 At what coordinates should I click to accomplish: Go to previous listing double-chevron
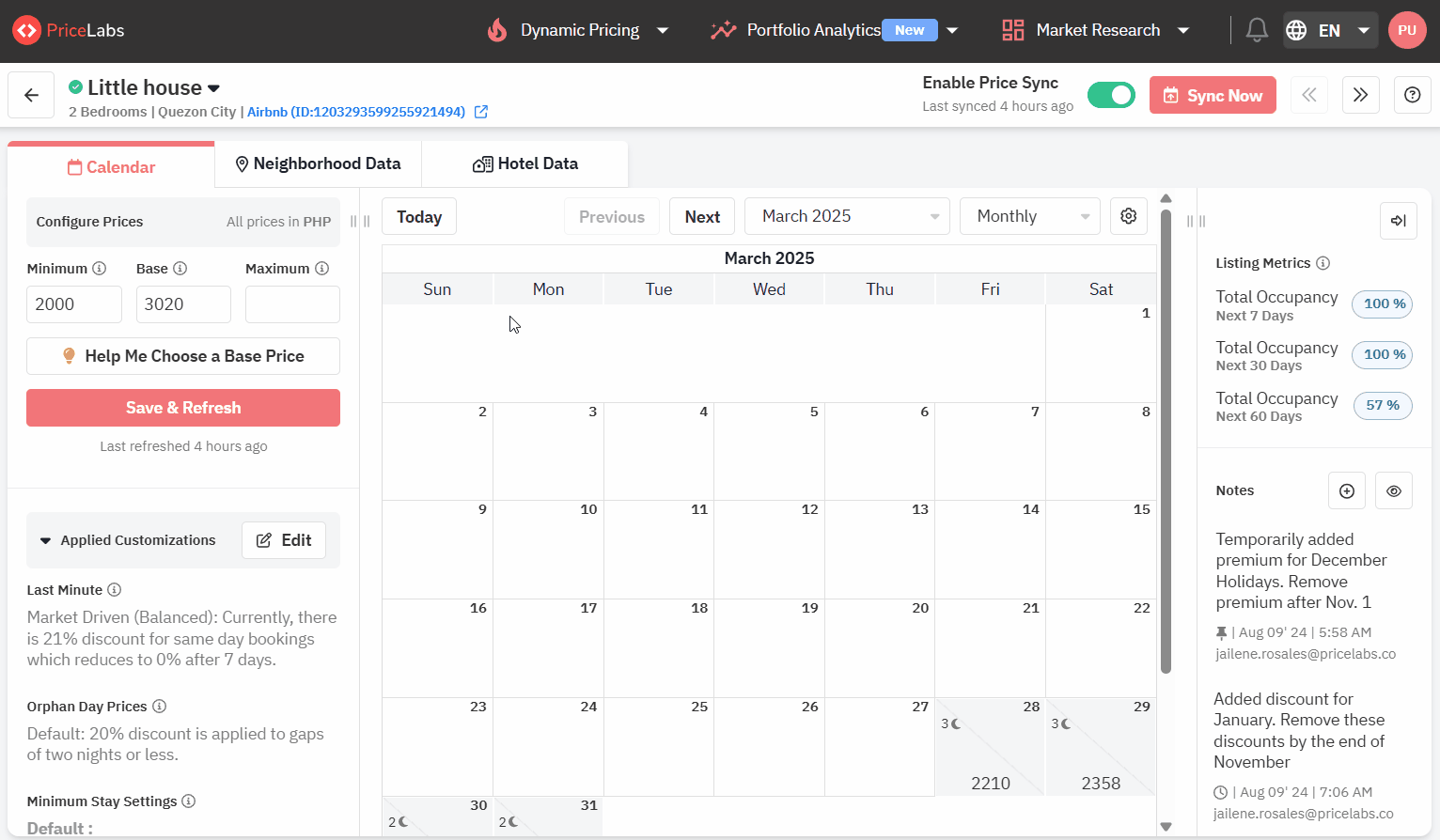coord(1308,95)
